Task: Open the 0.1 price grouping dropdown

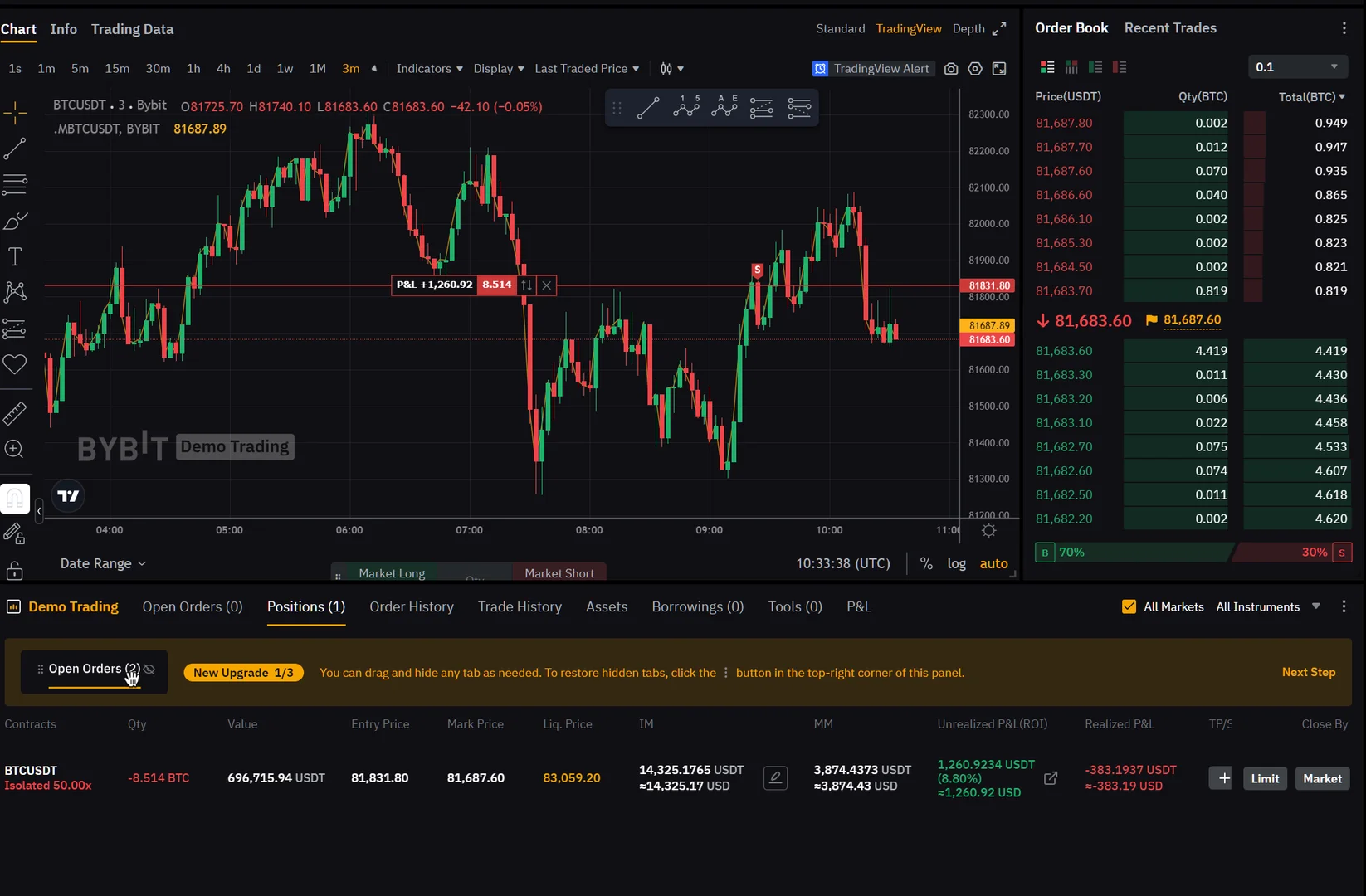Action: (x=1298, y=67)
